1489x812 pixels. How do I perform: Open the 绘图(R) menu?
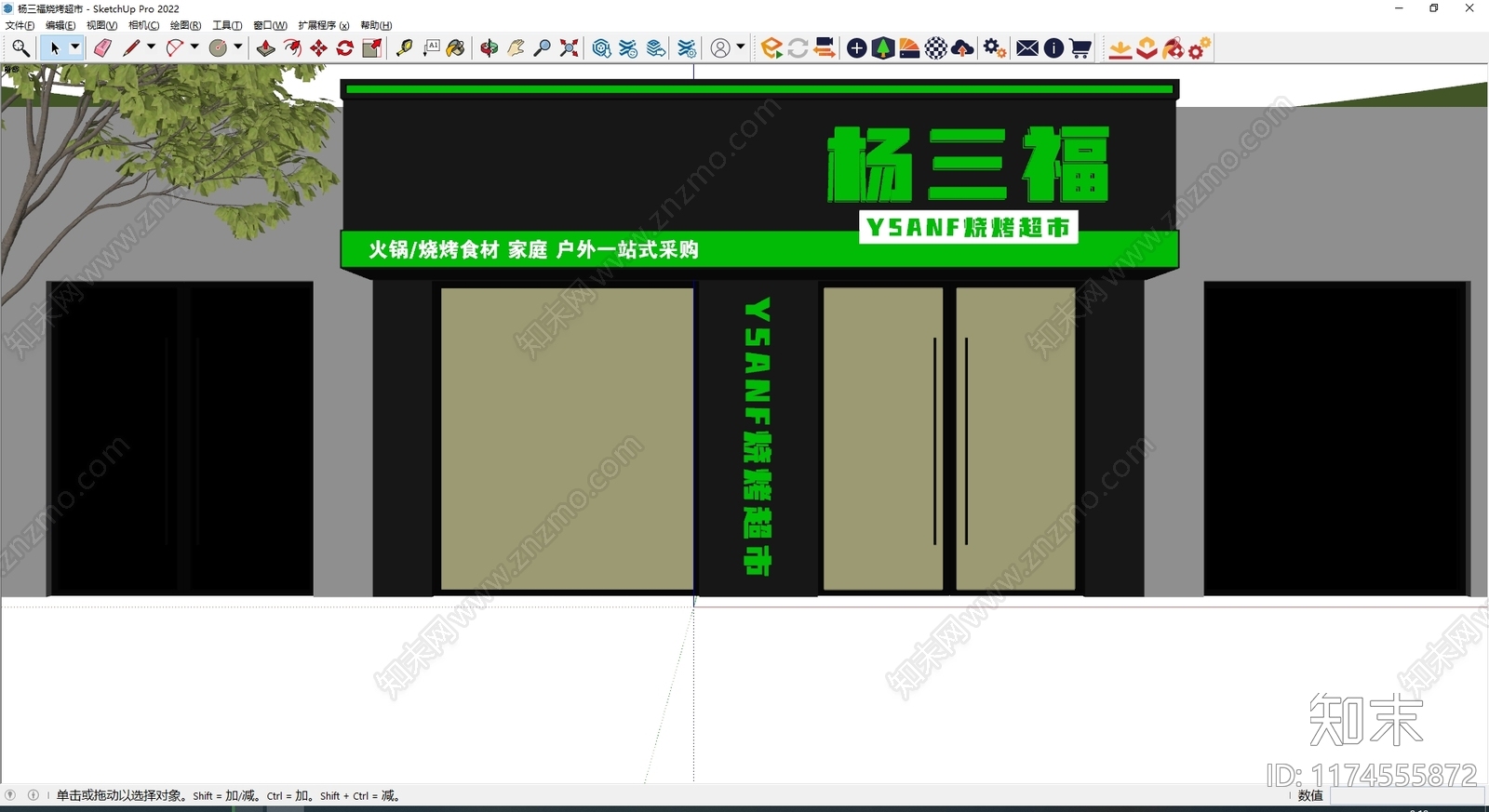(185, 25)
